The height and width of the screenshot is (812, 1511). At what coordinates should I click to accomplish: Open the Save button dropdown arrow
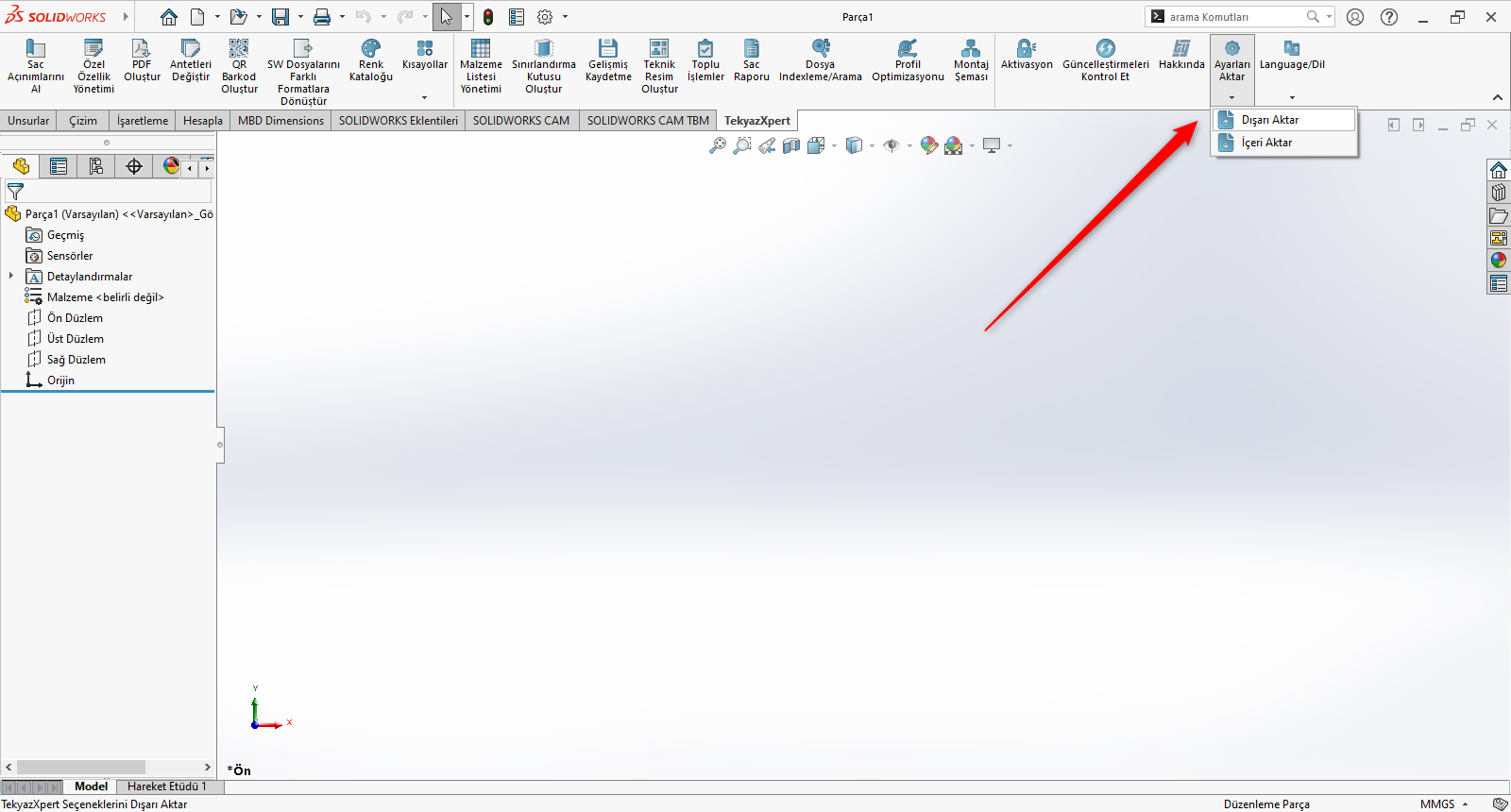[x=300, y=17]
